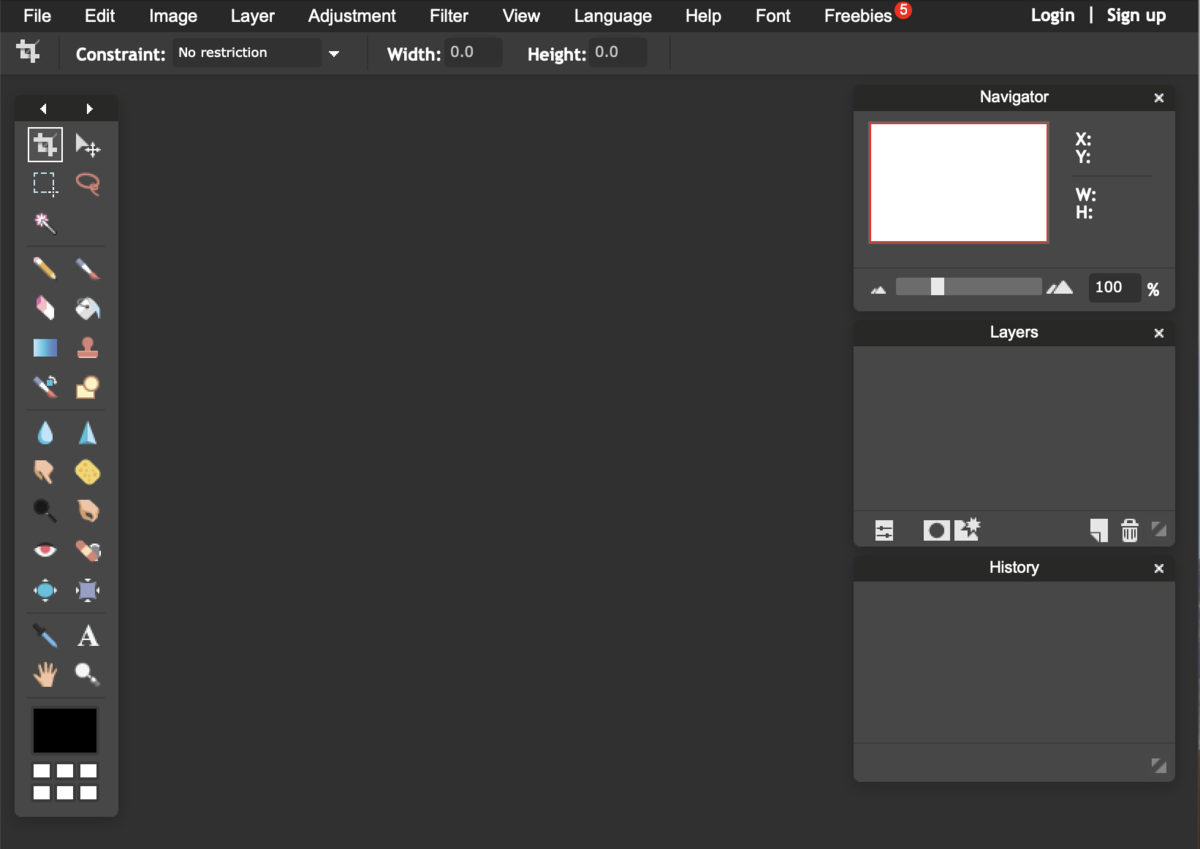Click the crop Height input field
The width and height of the screenshot is (1200, 849).
(x=618, y=53)
